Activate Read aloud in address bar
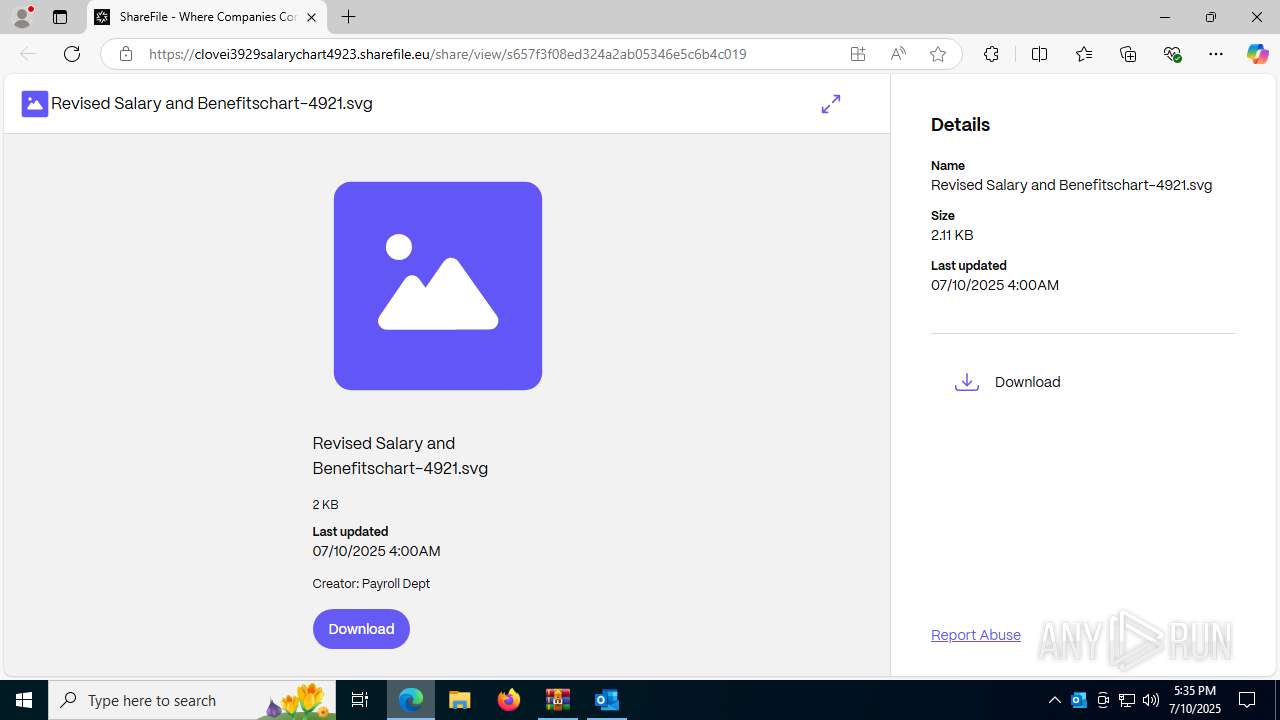 [898, 54]
